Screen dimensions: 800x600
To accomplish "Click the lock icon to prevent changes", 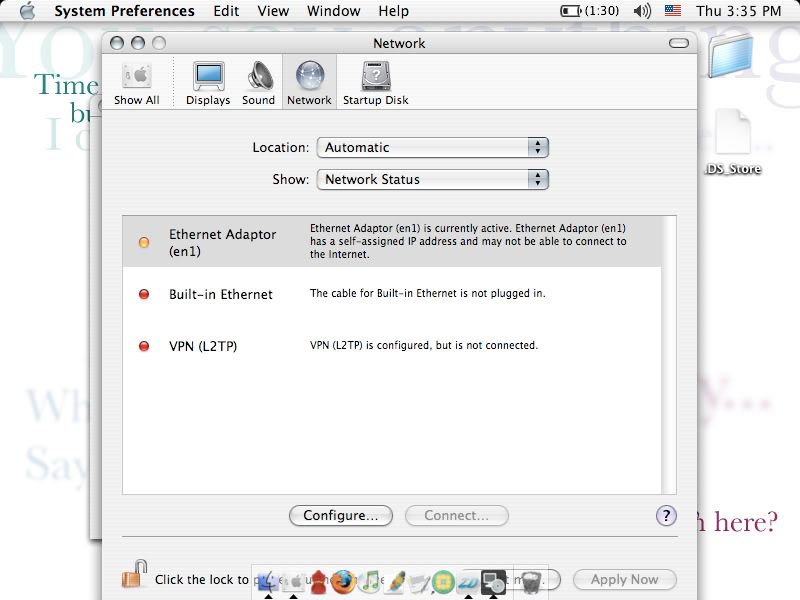I will coord(134,574).
